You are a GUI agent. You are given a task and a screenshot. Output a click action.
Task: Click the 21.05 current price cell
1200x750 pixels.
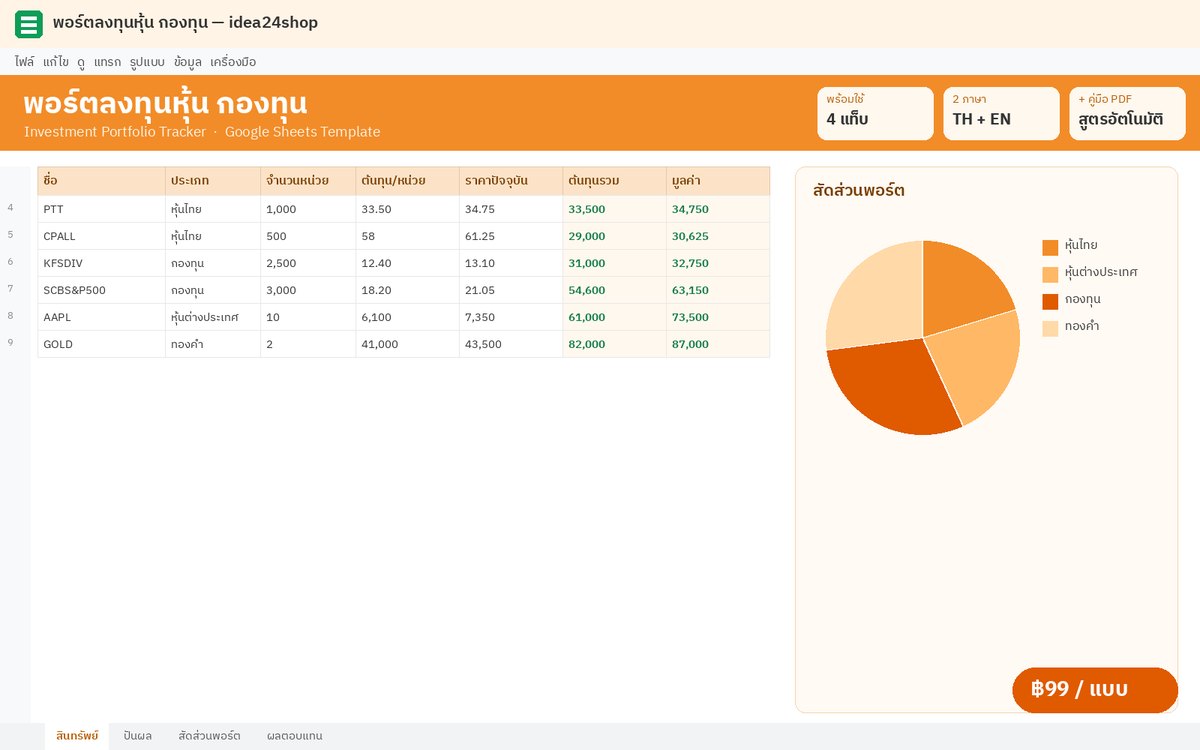tap(511, 290)
